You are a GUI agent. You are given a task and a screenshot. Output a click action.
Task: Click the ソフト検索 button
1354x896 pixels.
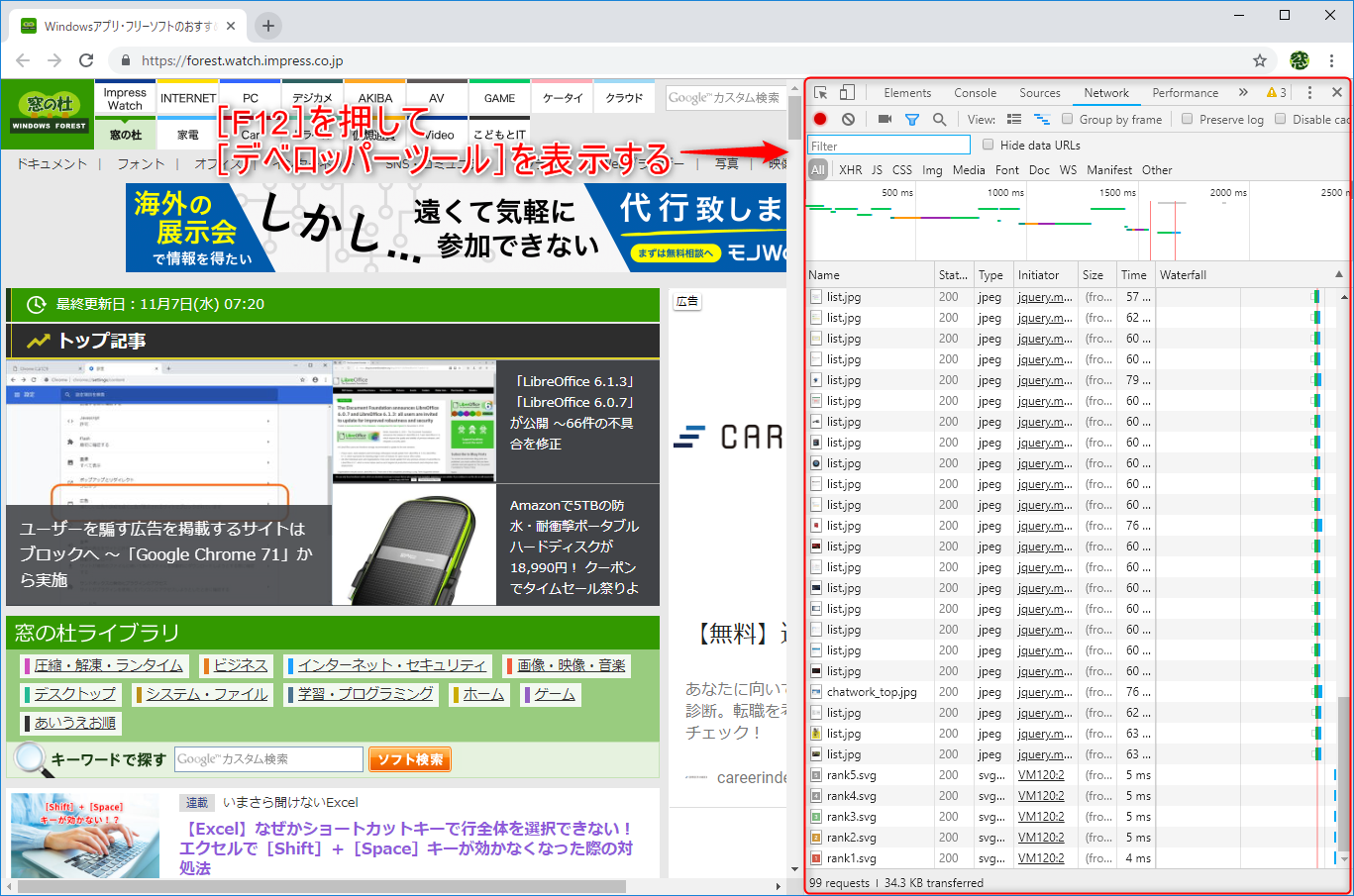pos(410,759)
